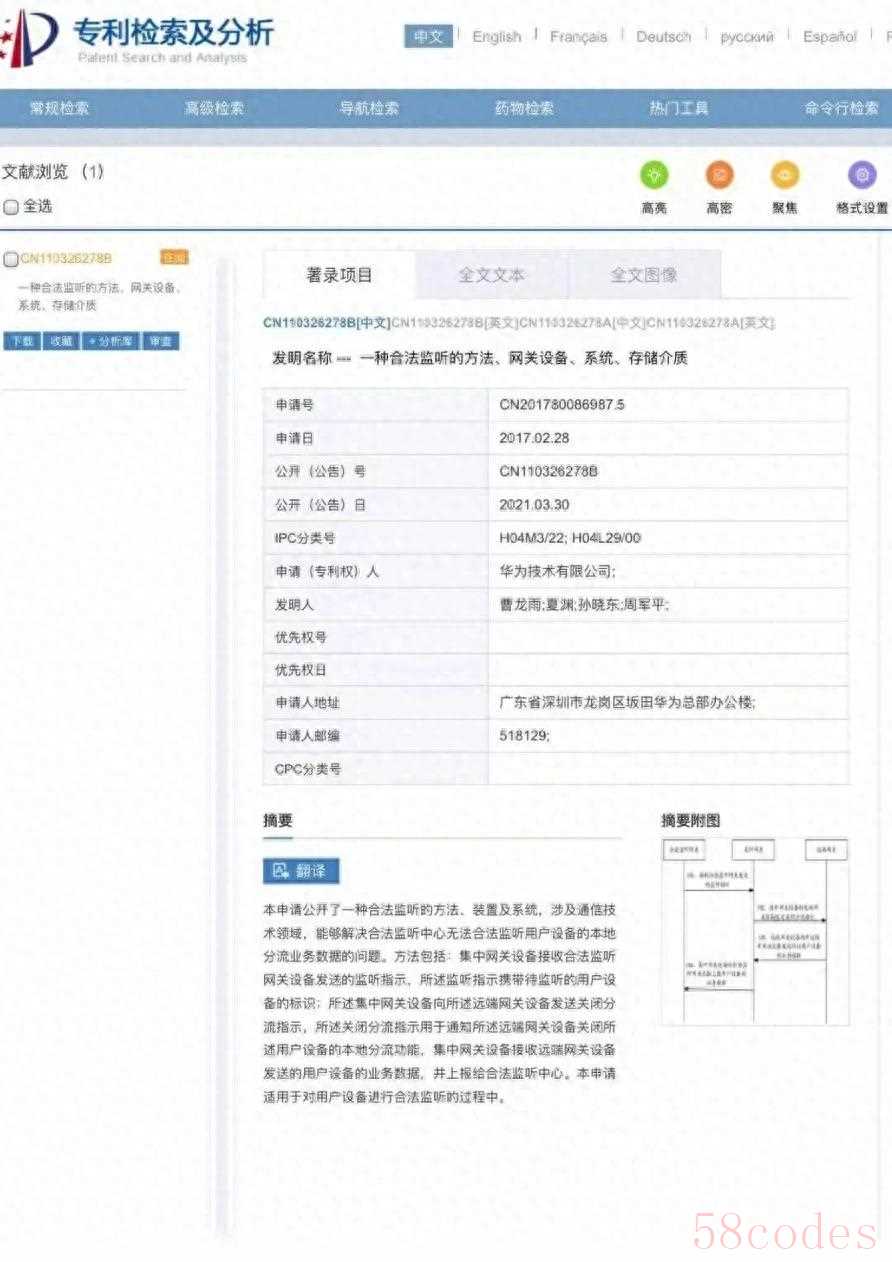
Task: Click the inventors 曹龙雨;夏渊;孙晓东;周军平
Action: click(584, 604)
